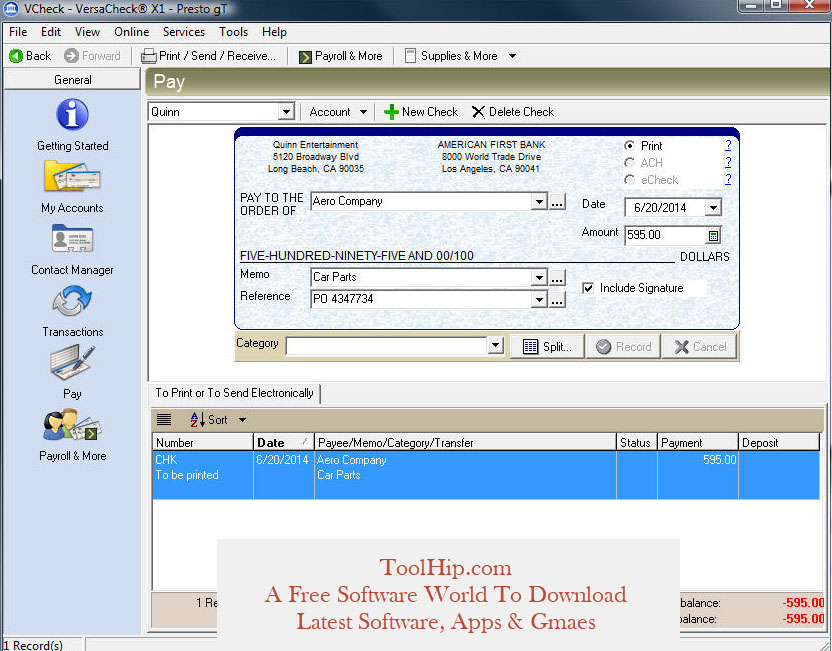Open payee browse ellipsis button
The height and width of the screenshot is (651, 832).
[x=557, y=202]
